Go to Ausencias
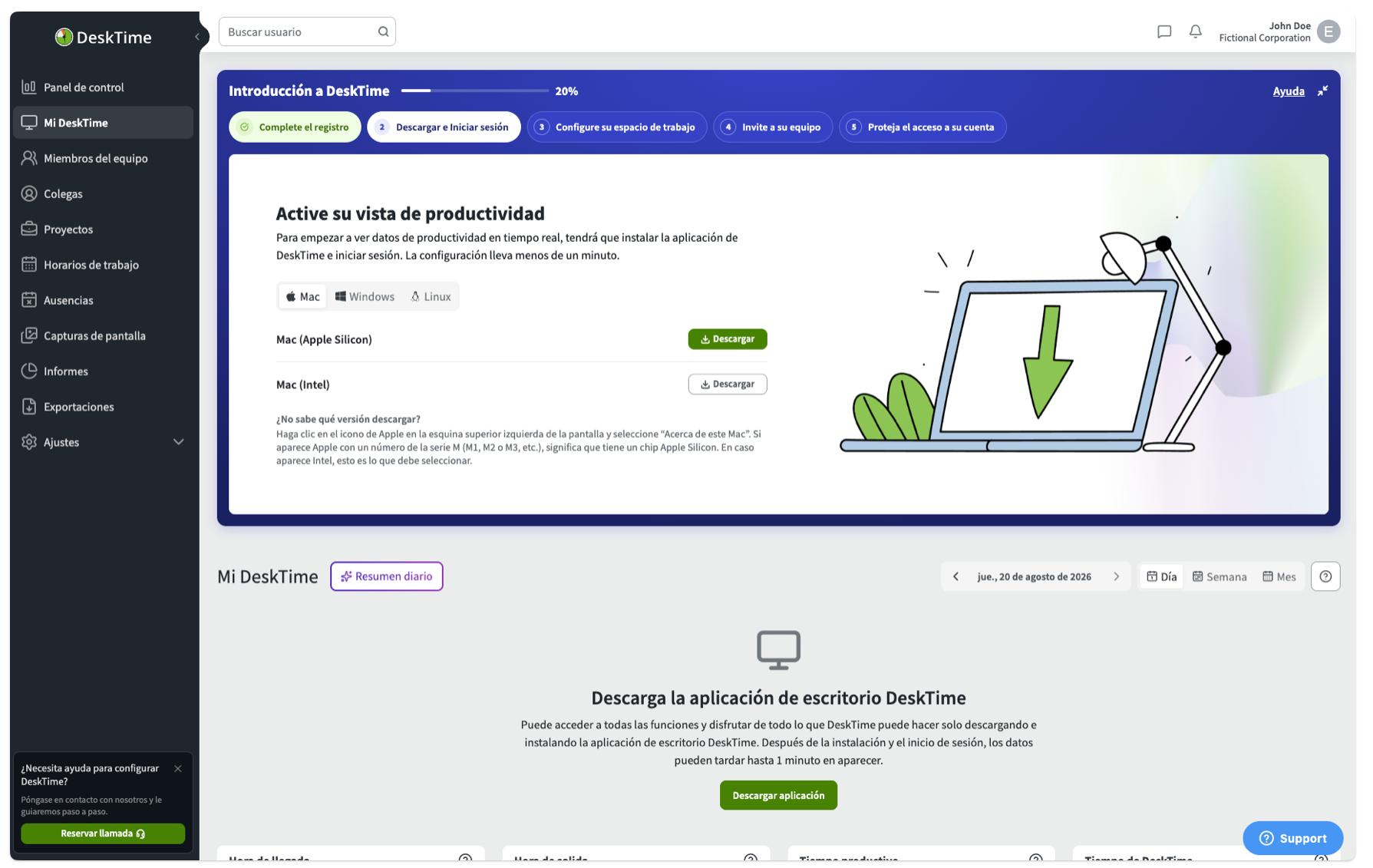1373x868 pixels. pyautogui.click(x=103, y=300)
